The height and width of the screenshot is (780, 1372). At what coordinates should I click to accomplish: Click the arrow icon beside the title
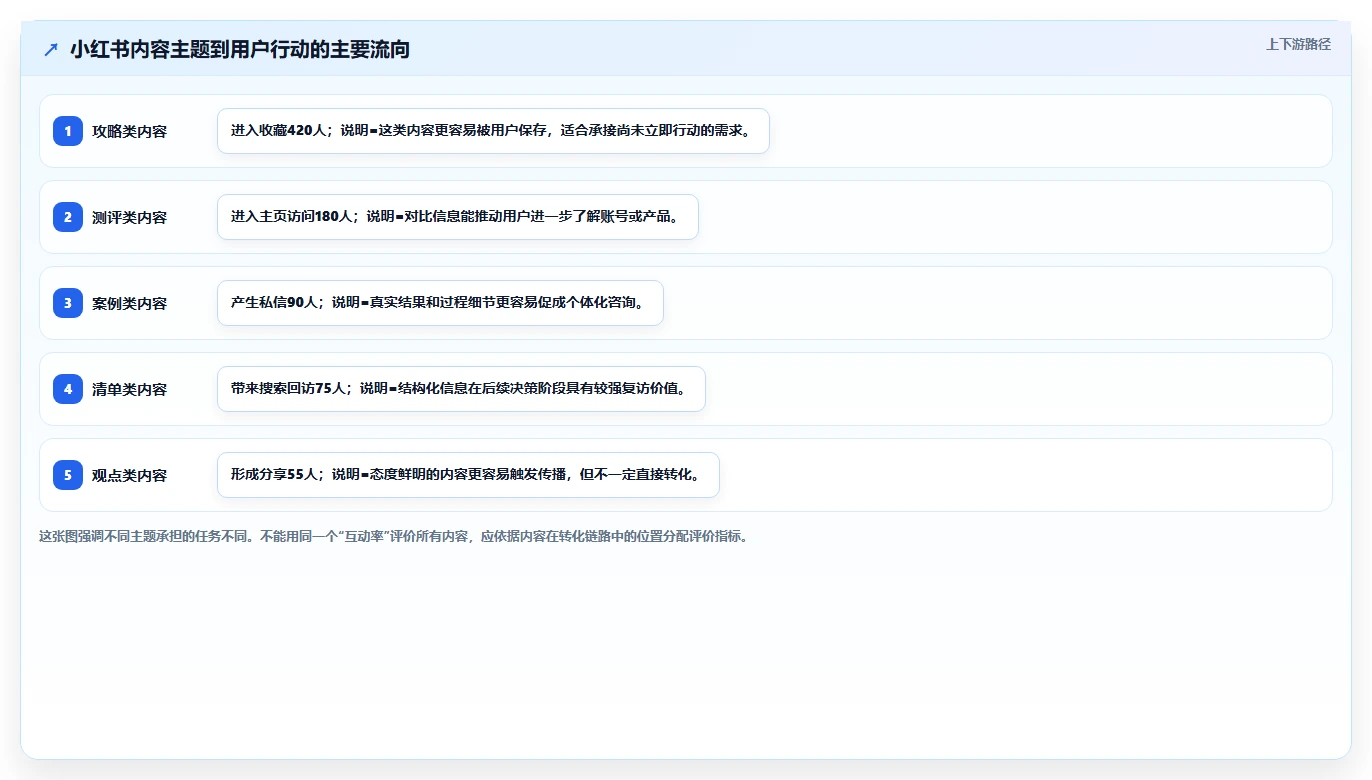[x=51, y=50]
